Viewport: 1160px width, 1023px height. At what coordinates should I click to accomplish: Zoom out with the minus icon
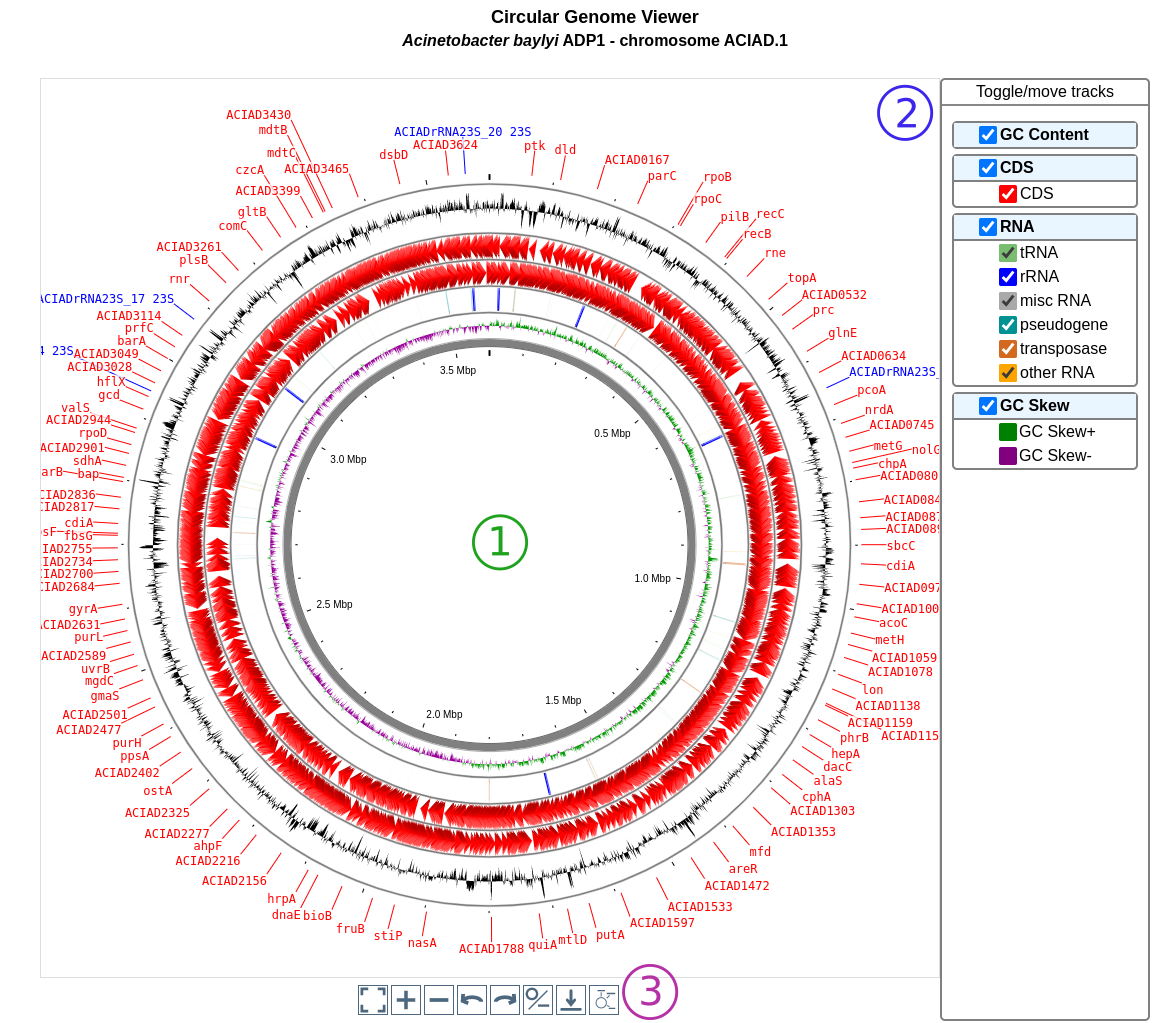tap(439, 999)
